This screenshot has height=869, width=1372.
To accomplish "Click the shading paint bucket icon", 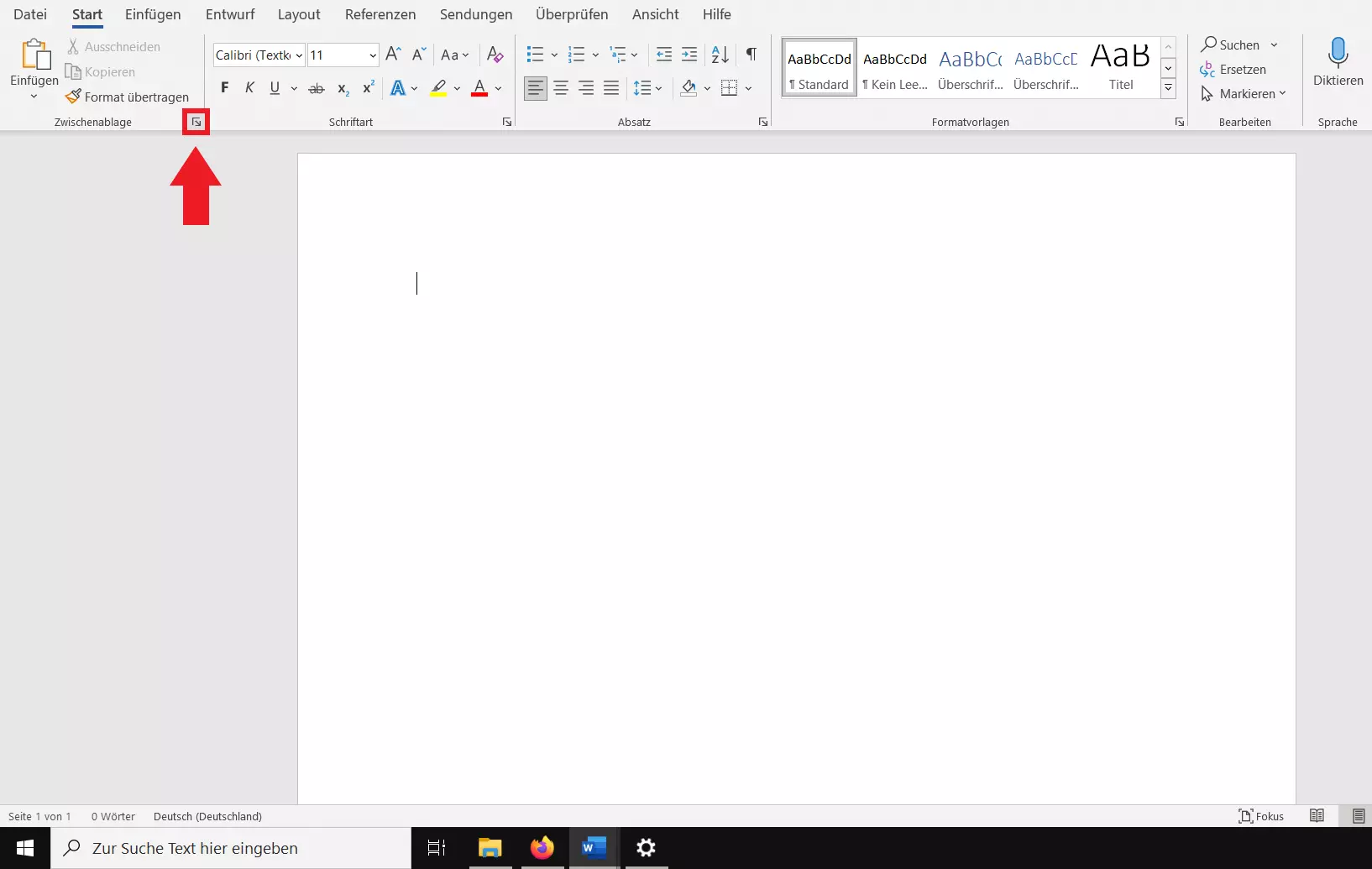I will (x=689, y=88).
